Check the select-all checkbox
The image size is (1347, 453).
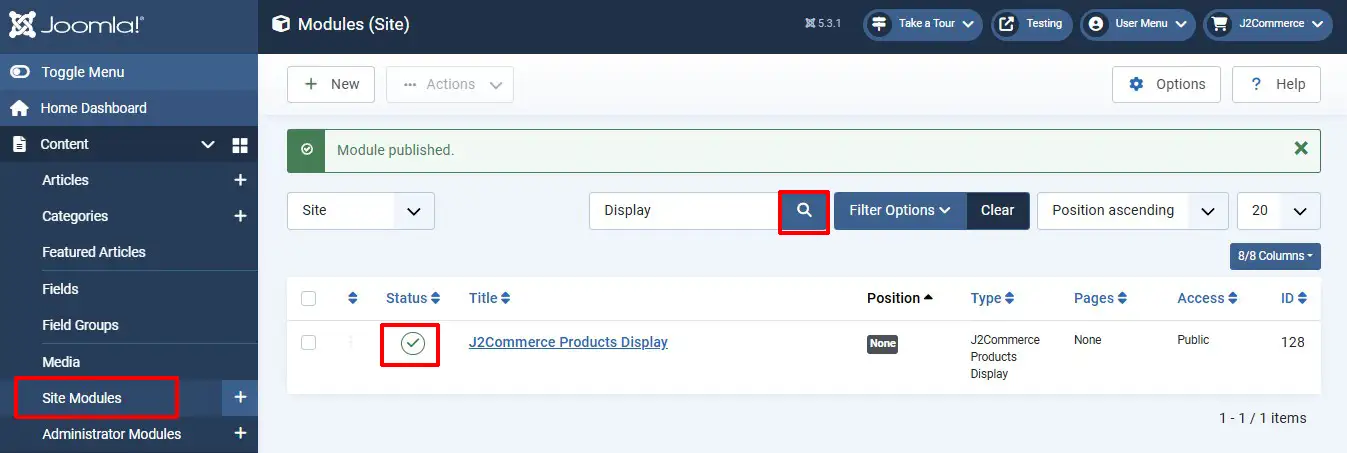point(308,298)
